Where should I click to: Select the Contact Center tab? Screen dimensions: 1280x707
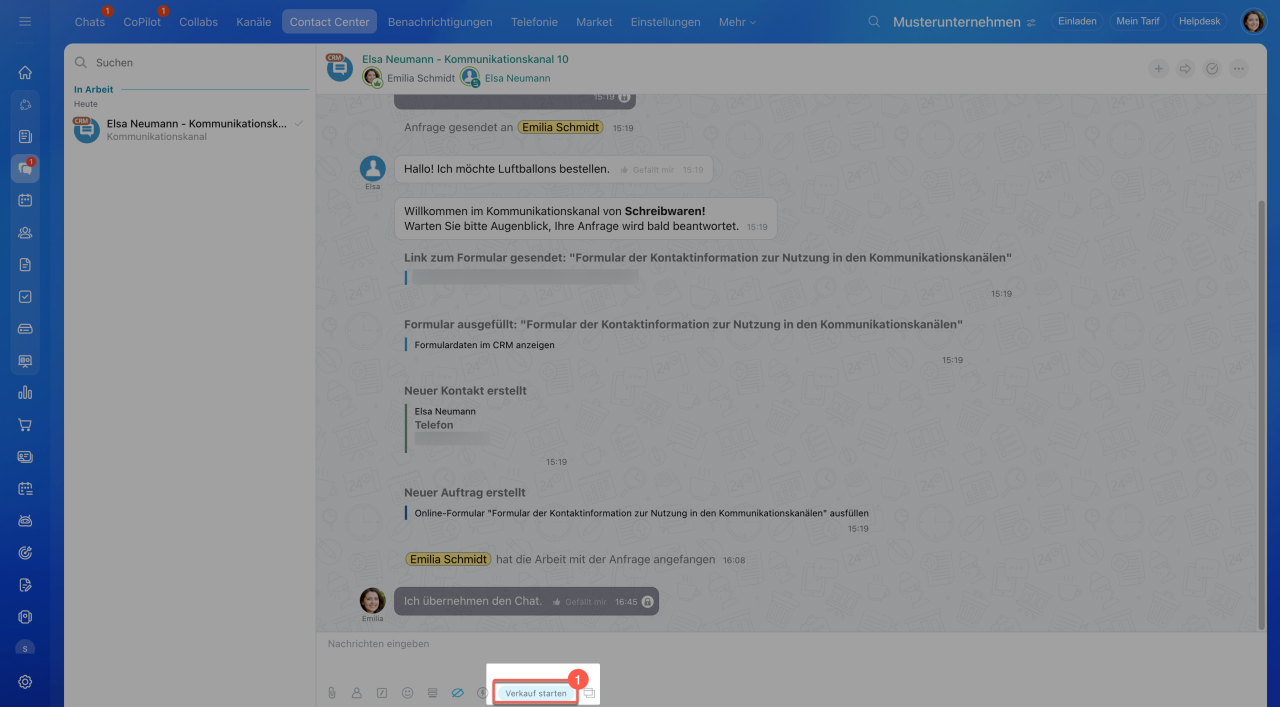coord(330,22)
